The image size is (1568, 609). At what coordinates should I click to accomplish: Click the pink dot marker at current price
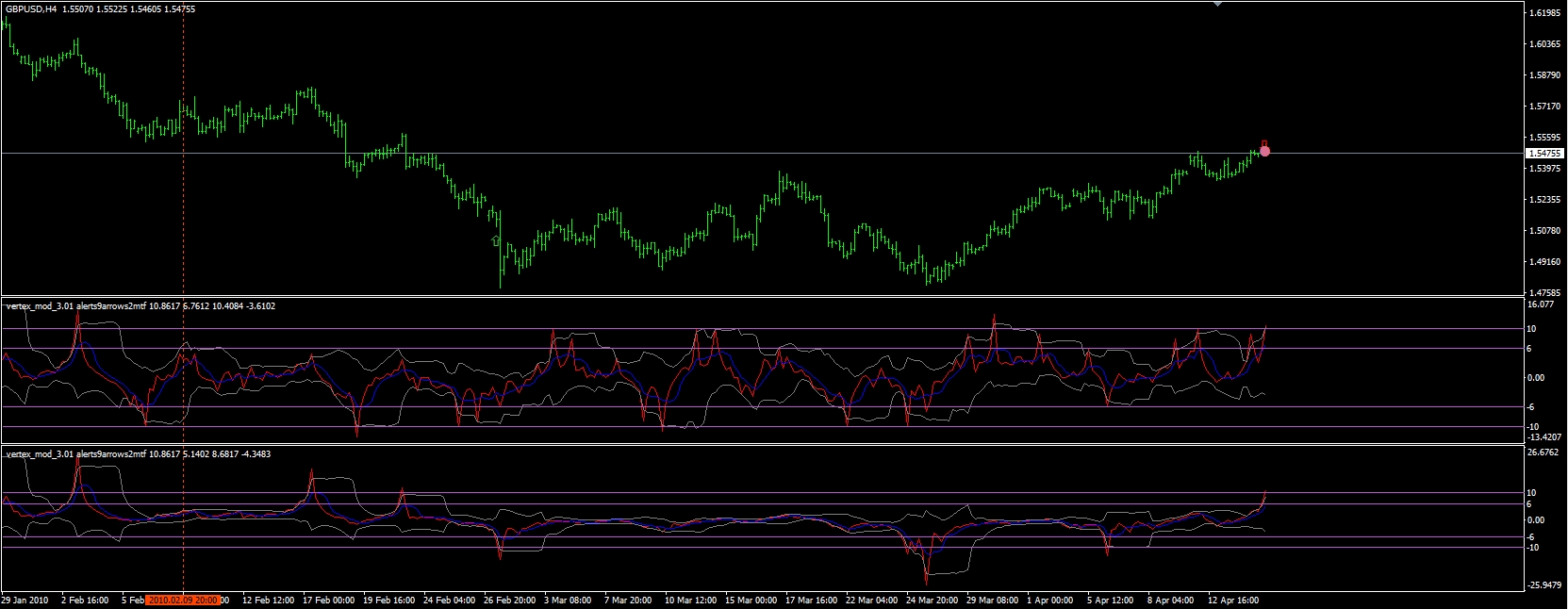pos(1264,151)
